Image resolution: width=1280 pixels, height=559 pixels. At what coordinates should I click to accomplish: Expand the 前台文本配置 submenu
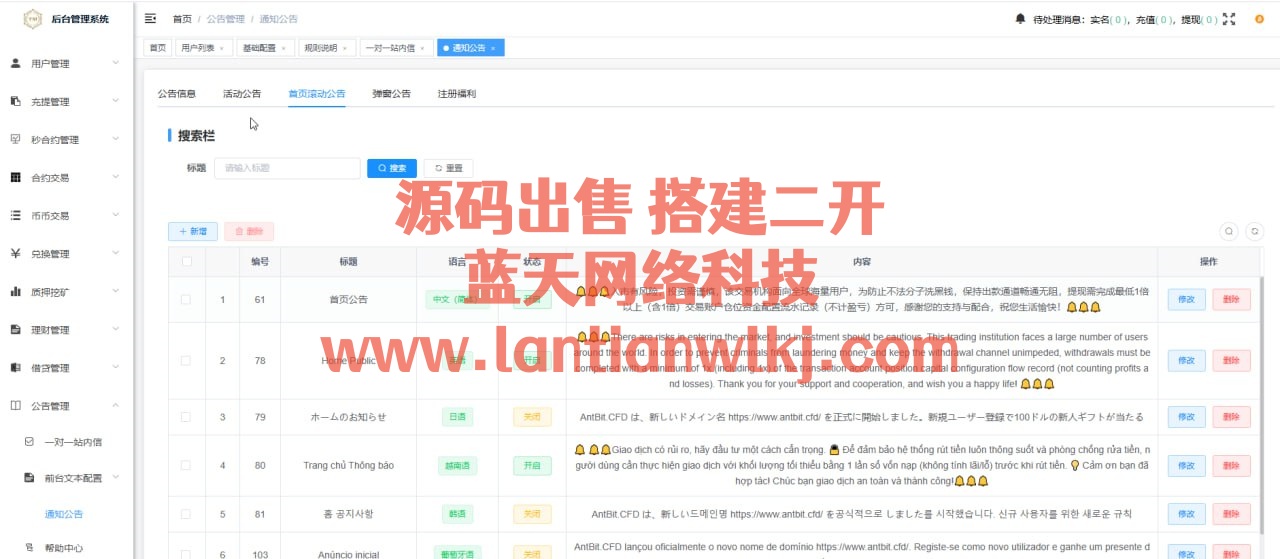click(x=73, y=478)
